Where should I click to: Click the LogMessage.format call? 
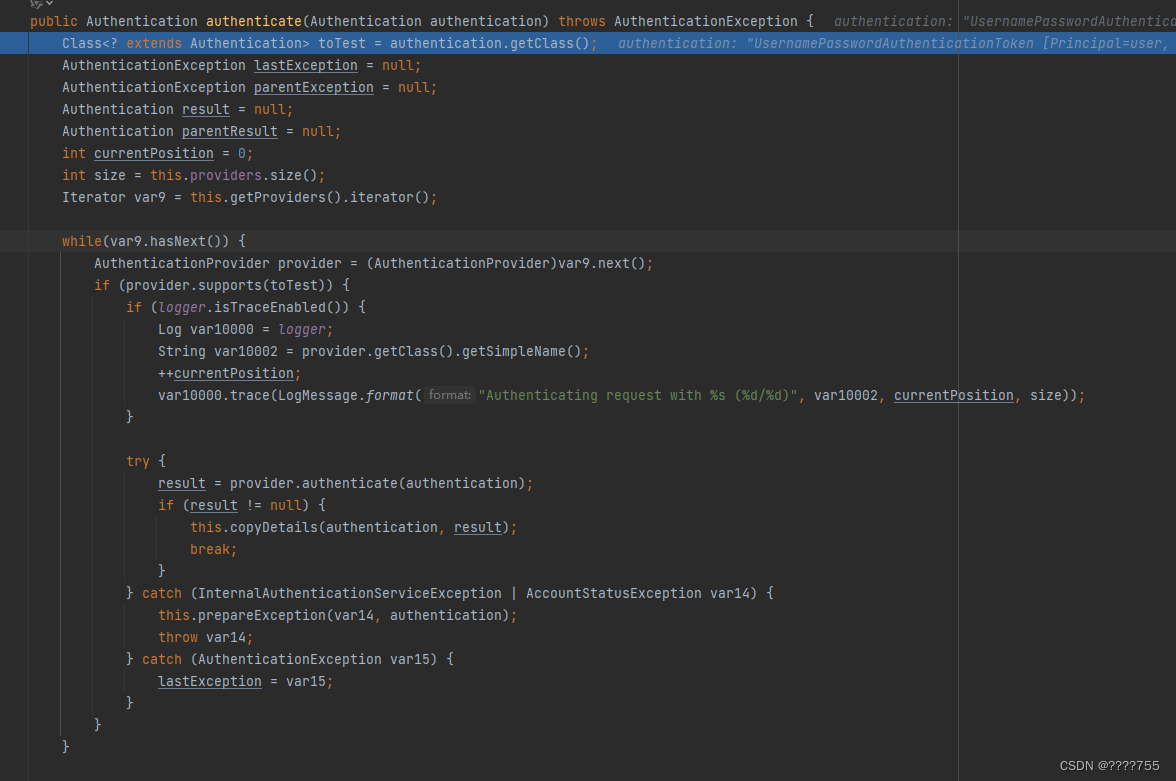pos(346,395)
